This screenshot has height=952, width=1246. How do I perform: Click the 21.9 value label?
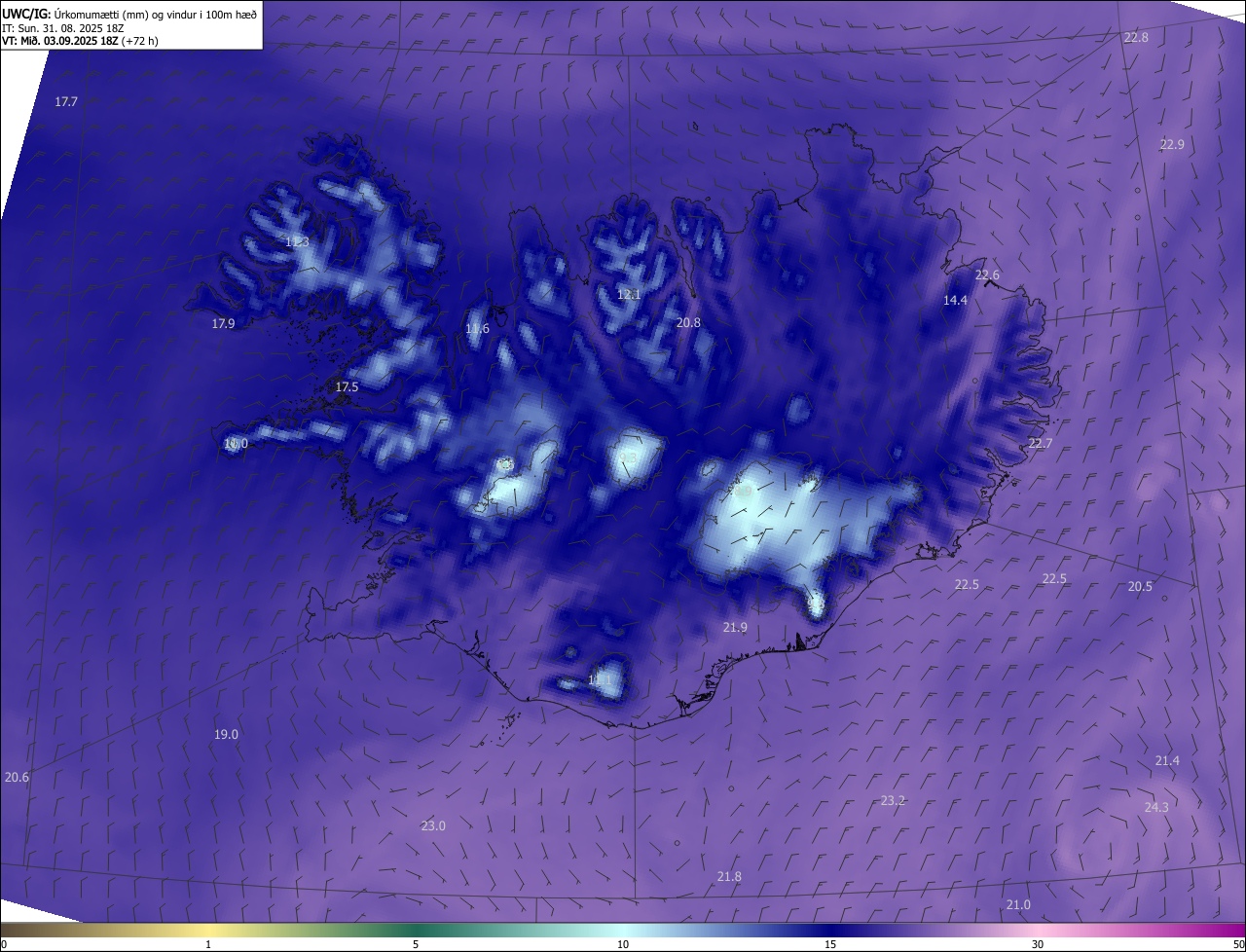(x=735, y=627)
